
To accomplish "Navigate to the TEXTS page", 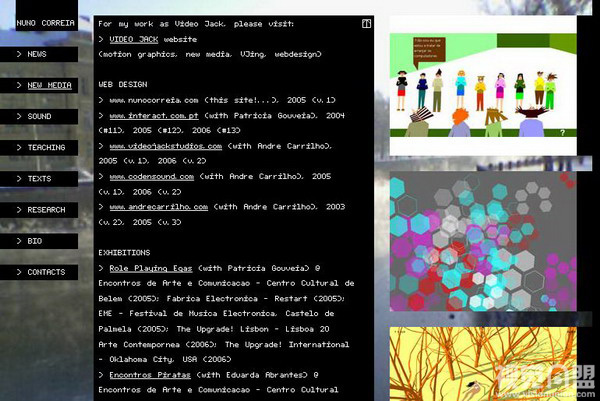I will (x=39, y=179).
